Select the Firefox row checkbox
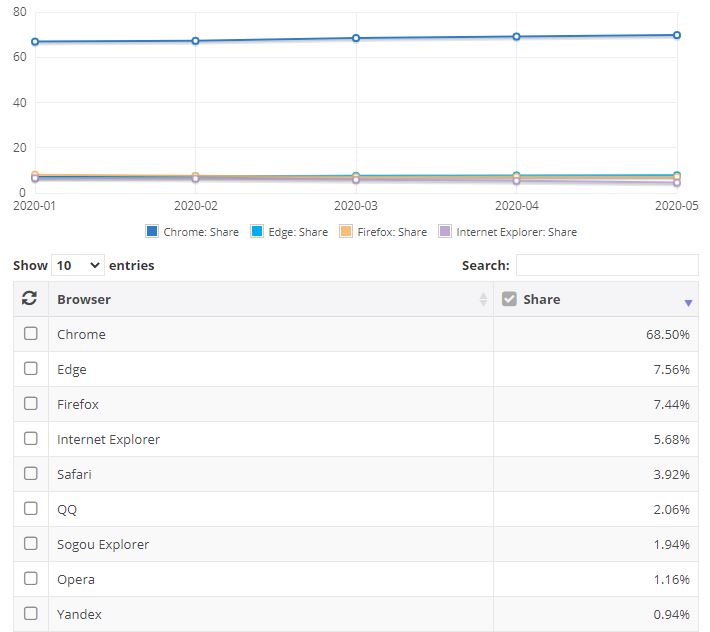Screen dimensions: 710x632 coord(31,404)
